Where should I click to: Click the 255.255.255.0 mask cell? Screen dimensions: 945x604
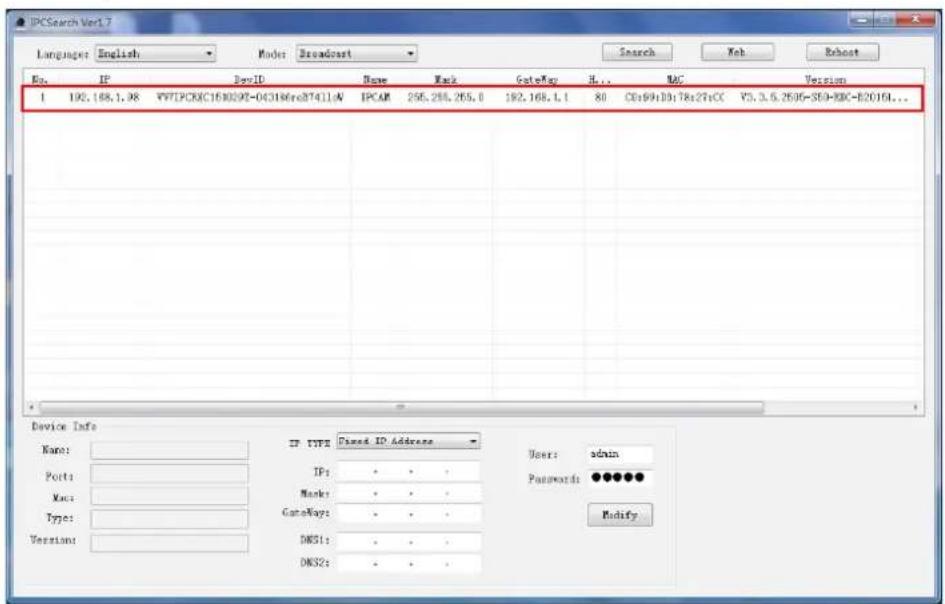[x=445, y=97]
